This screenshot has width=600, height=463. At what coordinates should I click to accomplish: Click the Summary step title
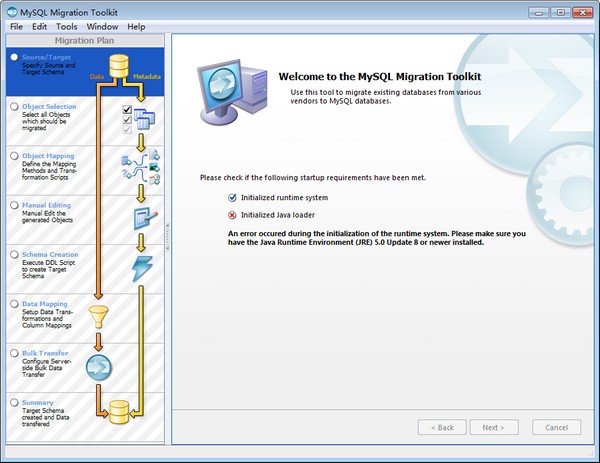[38, 402]
